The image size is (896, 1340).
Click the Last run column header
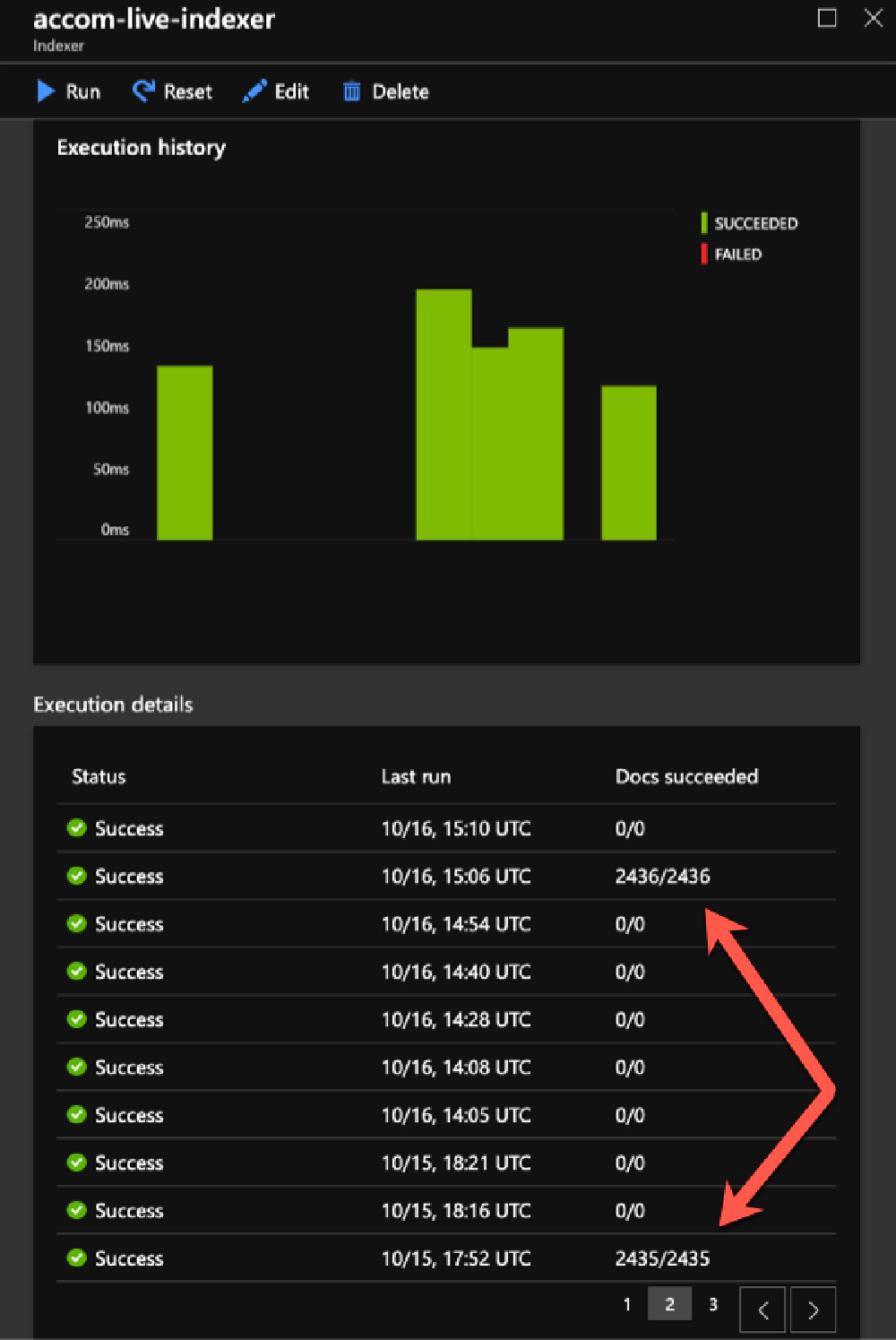coord(416,776)
